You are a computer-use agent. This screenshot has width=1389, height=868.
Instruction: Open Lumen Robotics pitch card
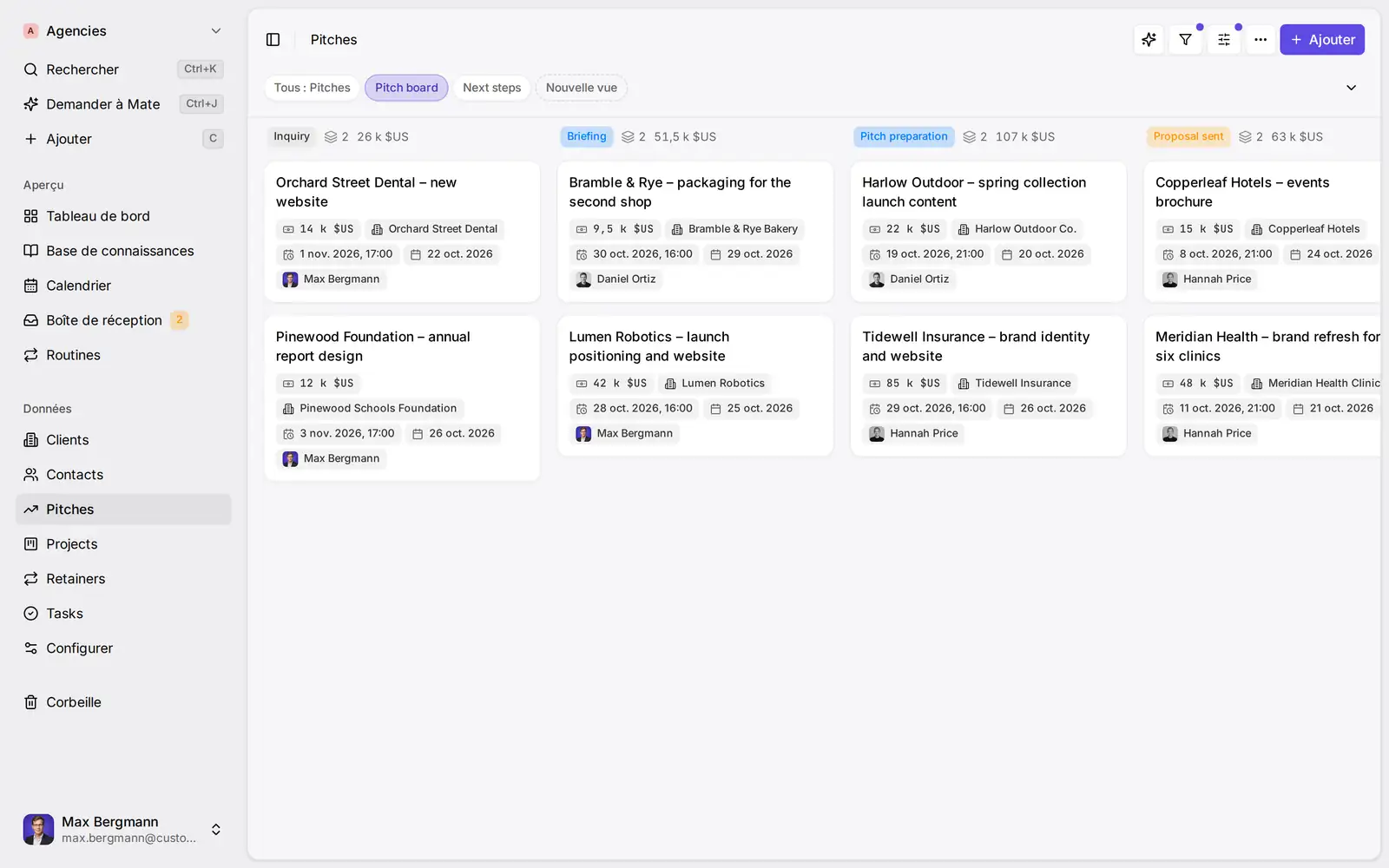click(695, 386)
